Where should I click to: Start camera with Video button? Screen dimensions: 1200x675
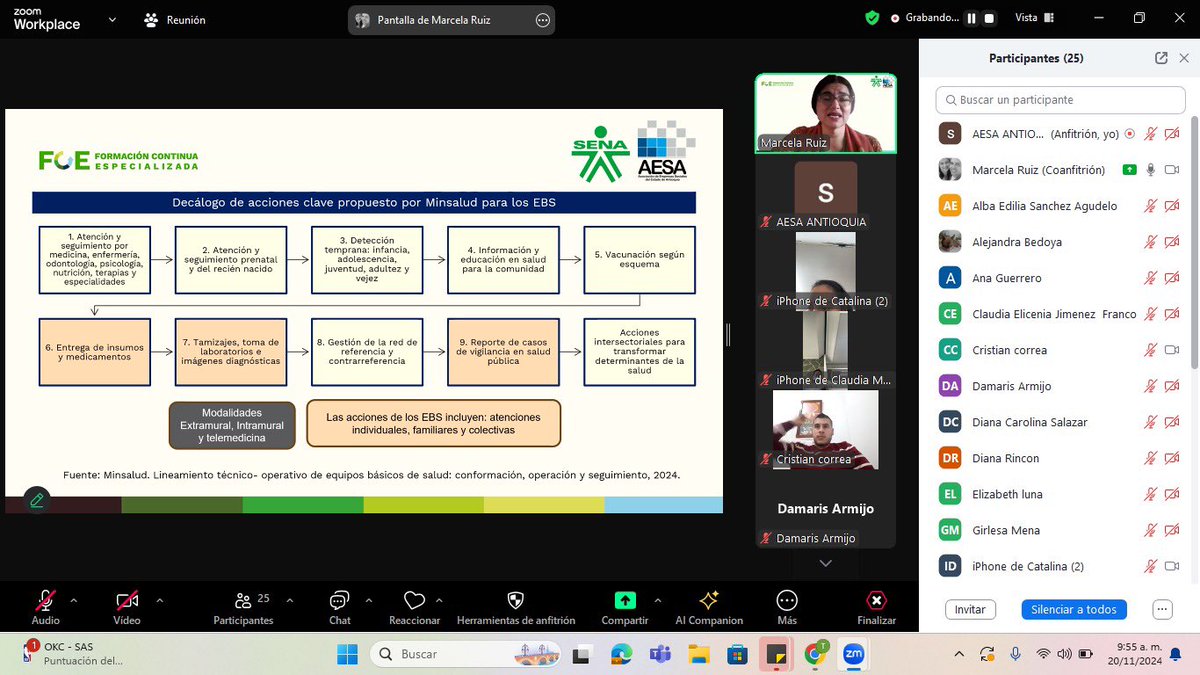pos(127,607)
